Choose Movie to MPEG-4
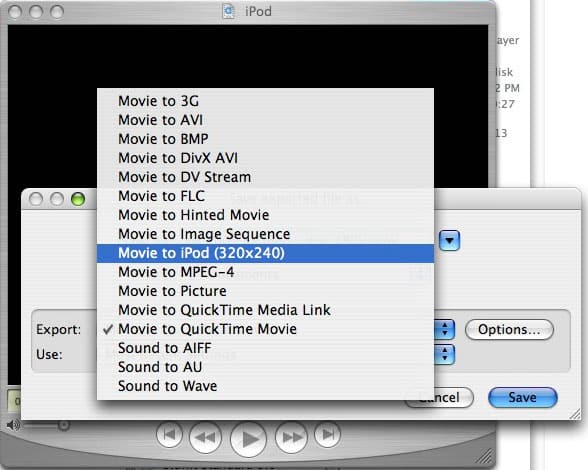Image resolution: width=588 pixels, height=470 pixels. (x=265, y=272)
